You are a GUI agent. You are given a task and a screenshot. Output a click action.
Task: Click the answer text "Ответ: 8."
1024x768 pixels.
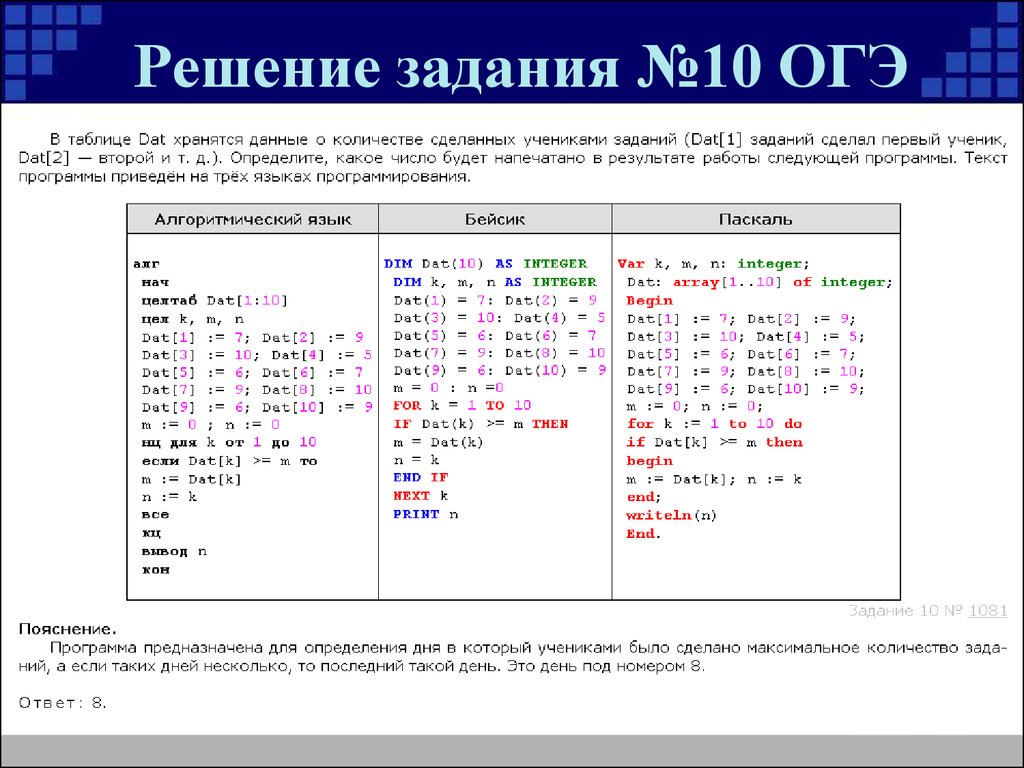click(x=63, y=703)
